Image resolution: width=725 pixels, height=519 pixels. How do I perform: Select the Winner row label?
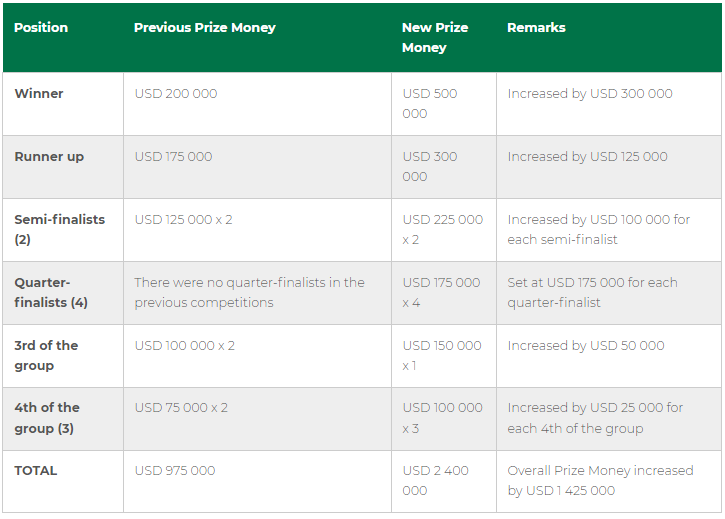[39, 93]
